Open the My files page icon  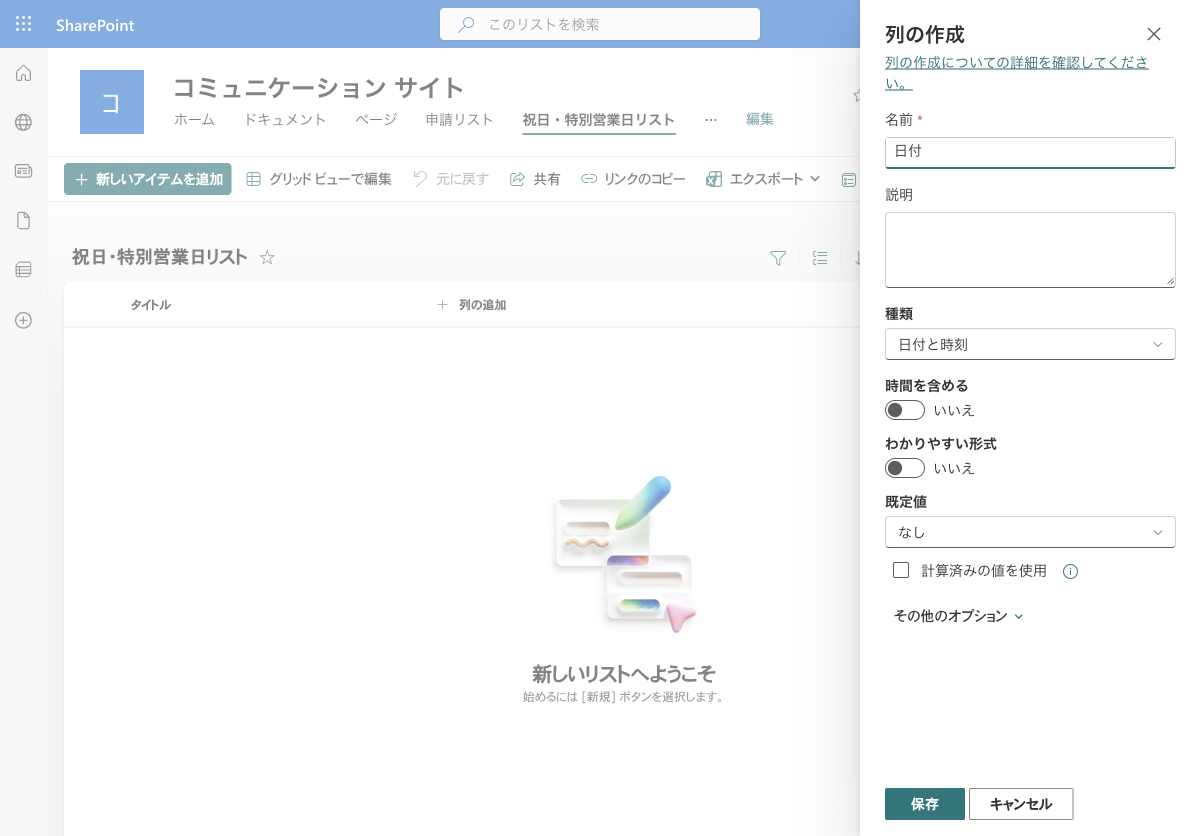[x=23, y=220]
